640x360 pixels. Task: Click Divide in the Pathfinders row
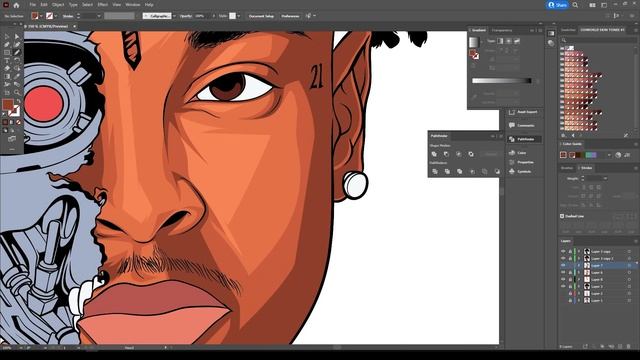point(434,171)
